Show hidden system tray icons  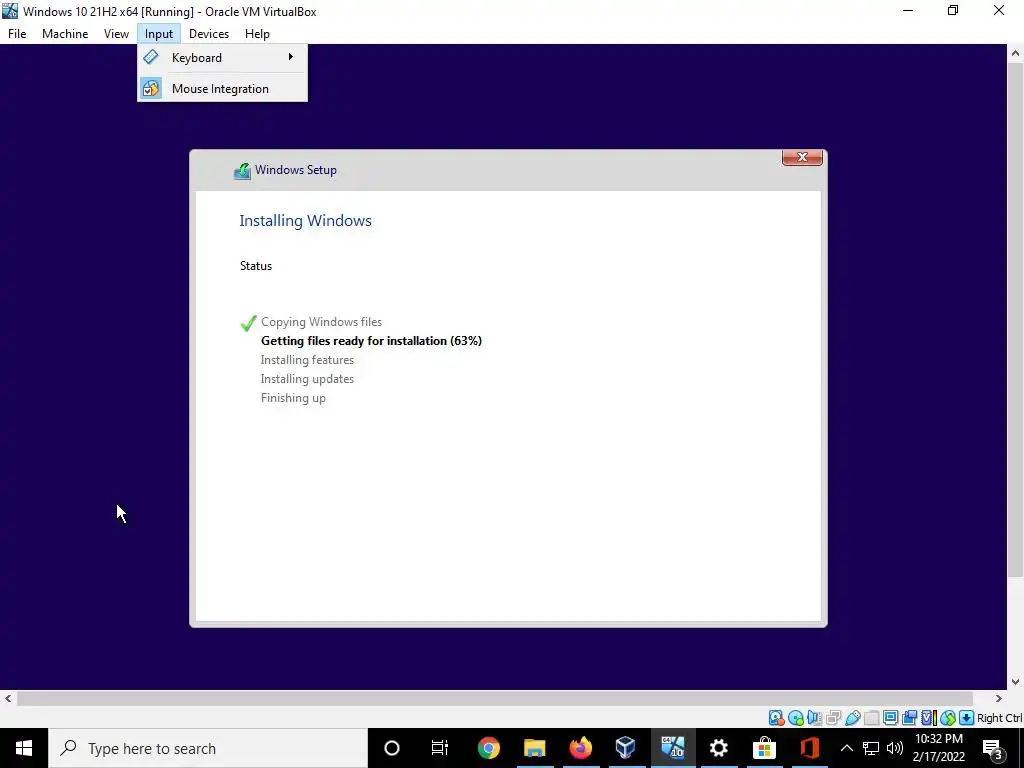[846, 748]
